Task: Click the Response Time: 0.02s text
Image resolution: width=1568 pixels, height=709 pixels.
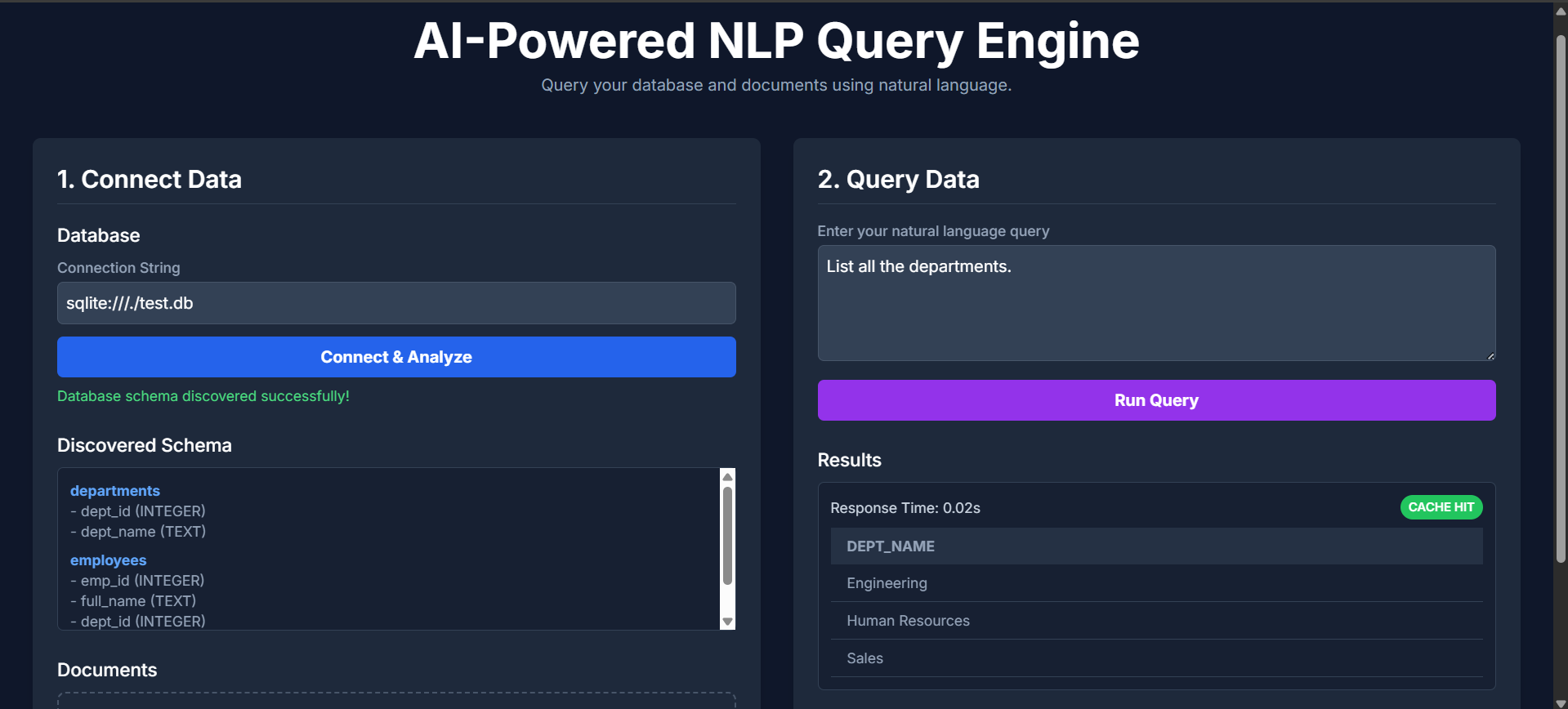Action: [905, 508]
